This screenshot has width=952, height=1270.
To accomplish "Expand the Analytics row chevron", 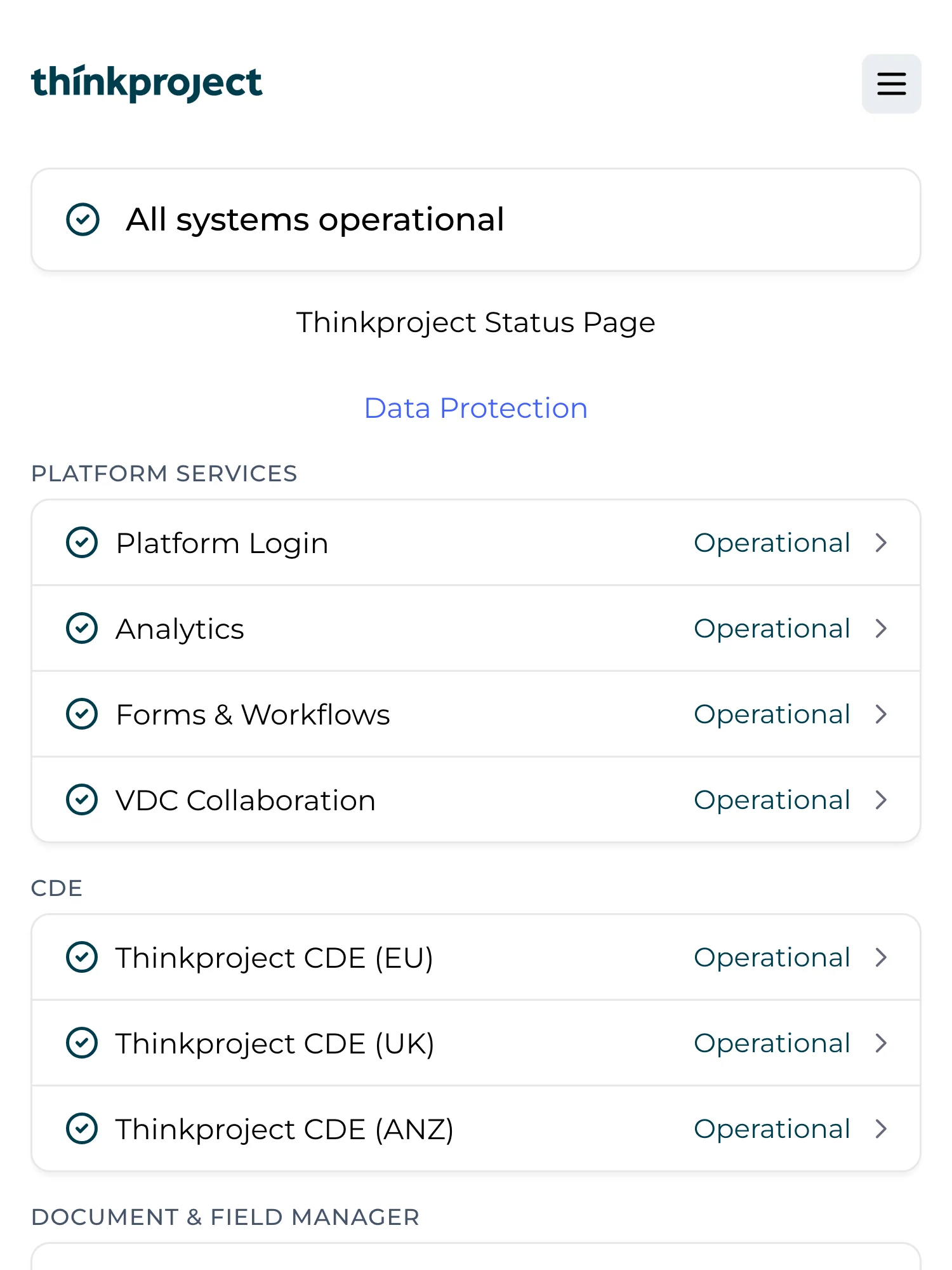I will point(881,629).
